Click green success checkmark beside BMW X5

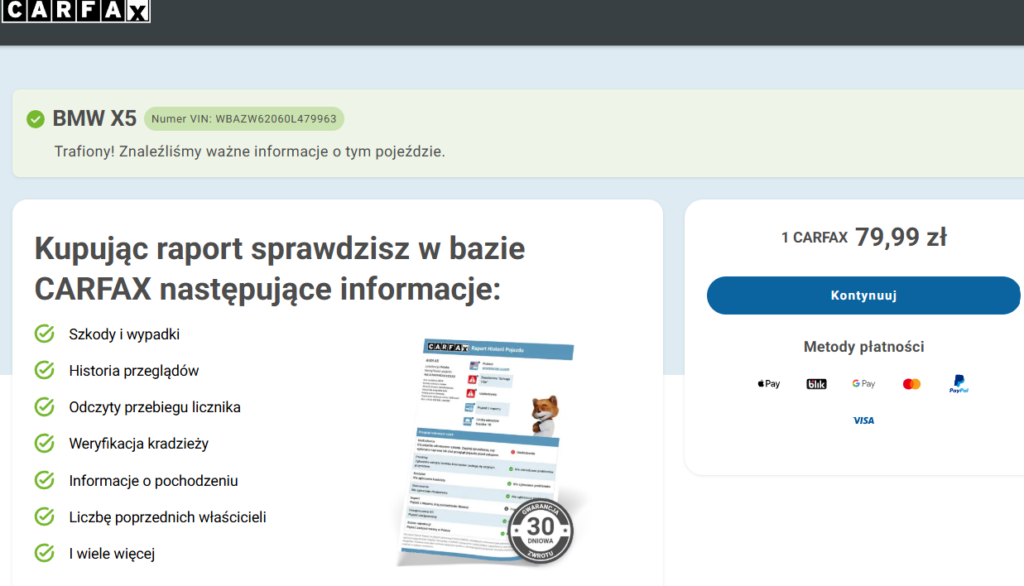pyautogui.click(x=35, y=119)
